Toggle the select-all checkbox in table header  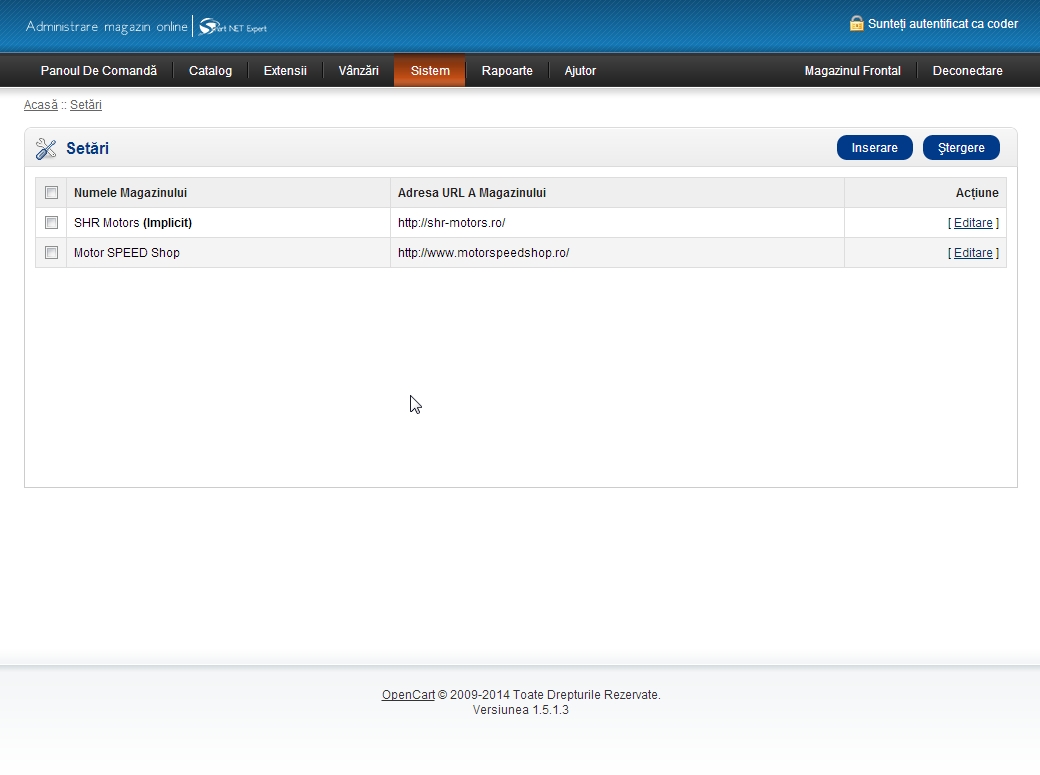51,193
